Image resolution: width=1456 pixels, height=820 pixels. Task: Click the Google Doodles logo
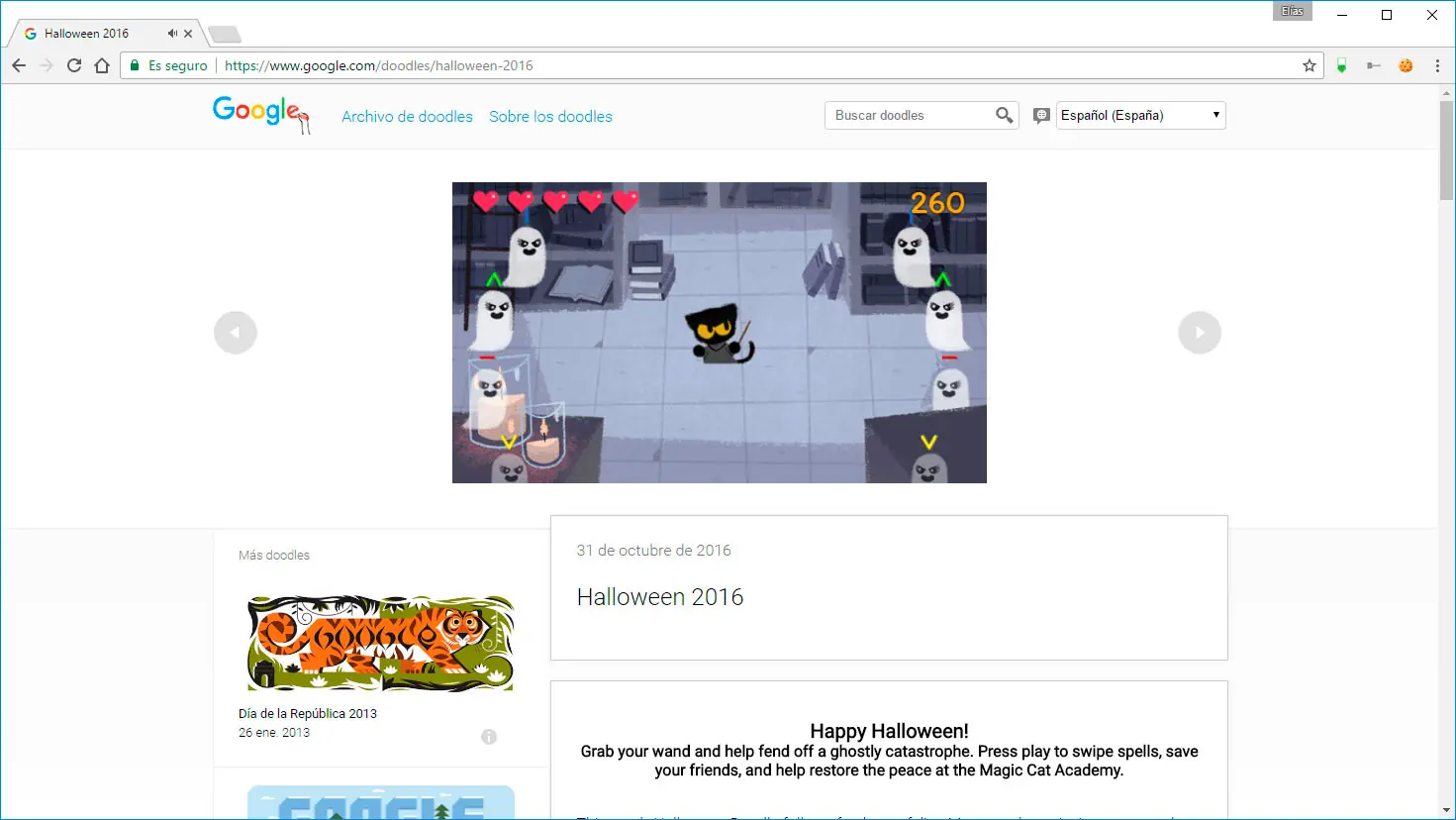click(x=261, y=114)
